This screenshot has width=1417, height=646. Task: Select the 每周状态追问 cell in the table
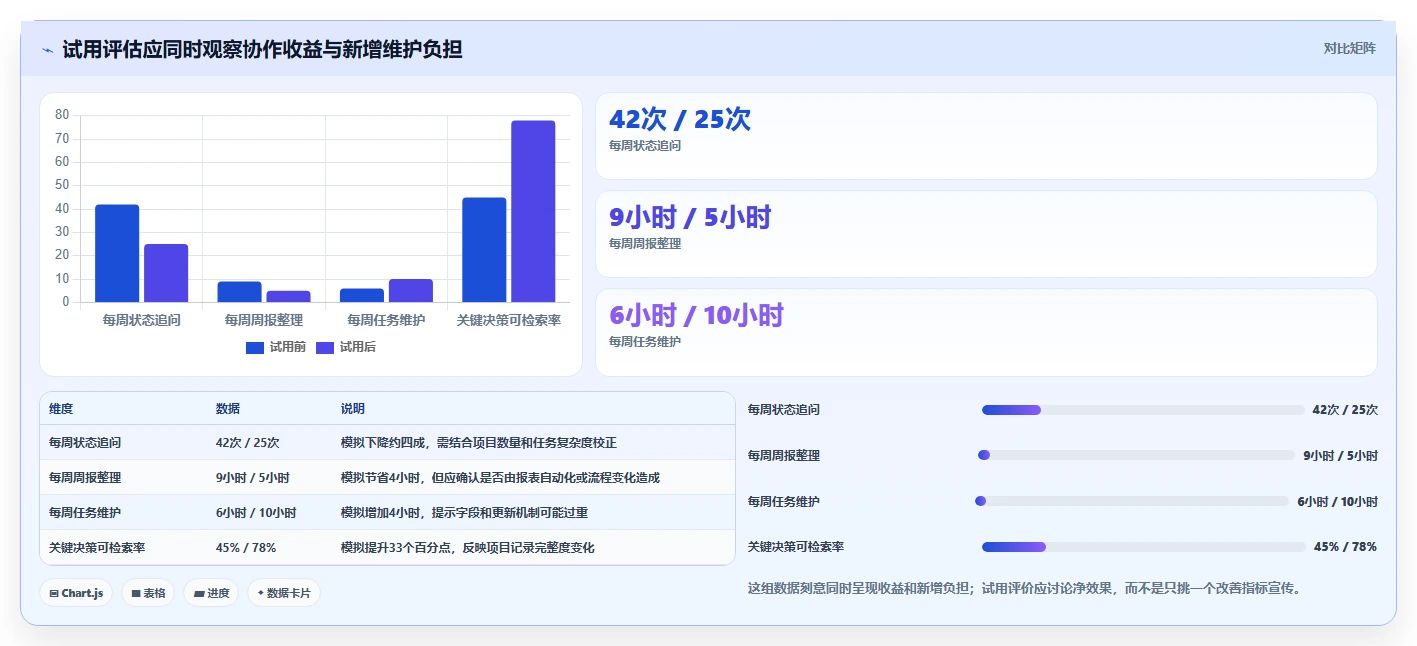point(85,442)
